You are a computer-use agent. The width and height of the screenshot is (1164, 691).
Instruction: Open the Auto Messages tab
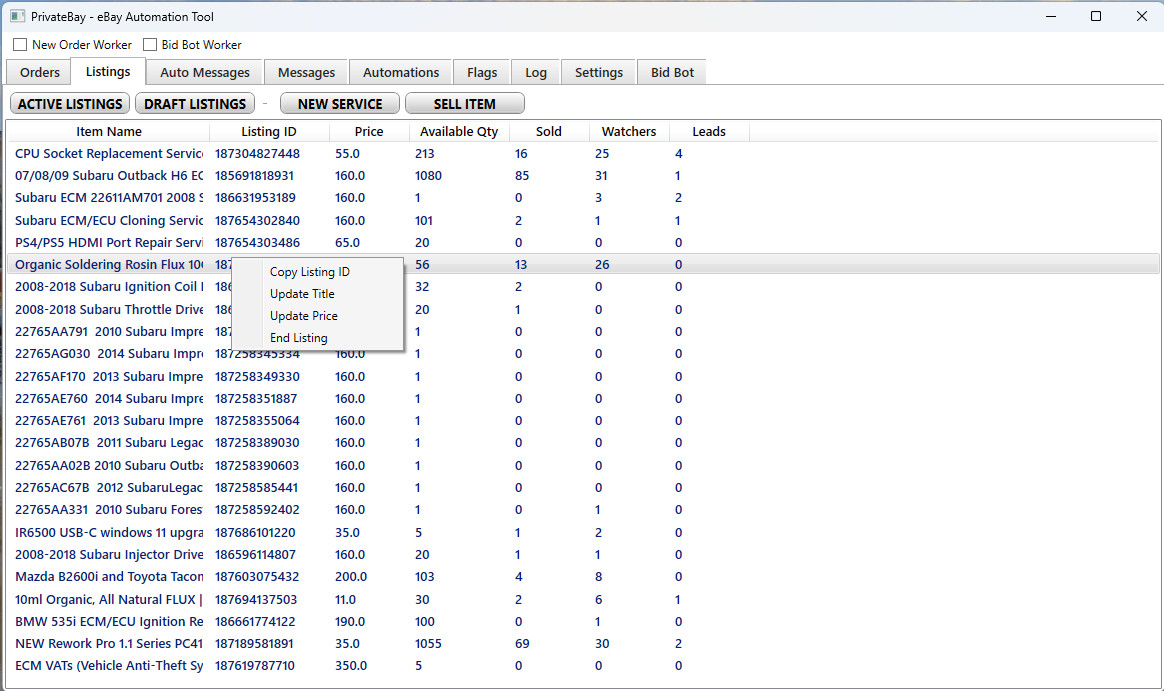(x=205, y=72)
